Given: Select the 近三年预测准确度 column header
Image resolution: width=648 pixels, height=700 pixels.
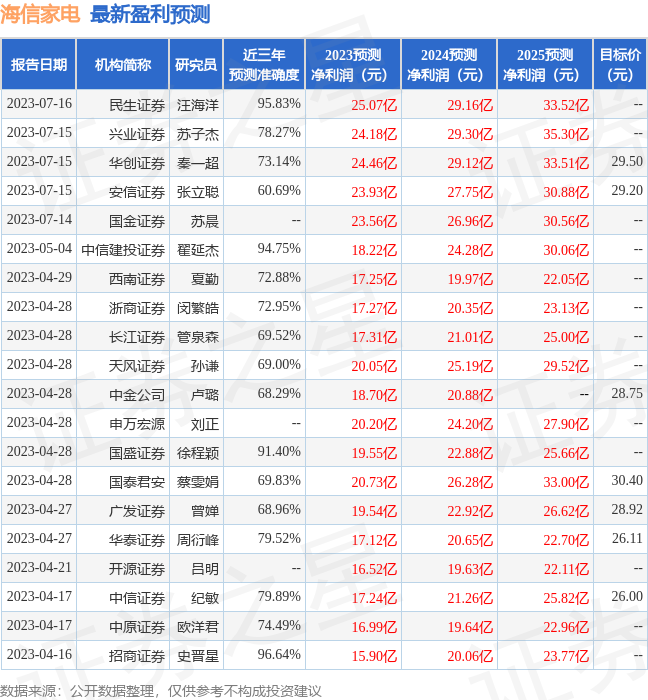Looking at the screenshot, I should [264, 64].
